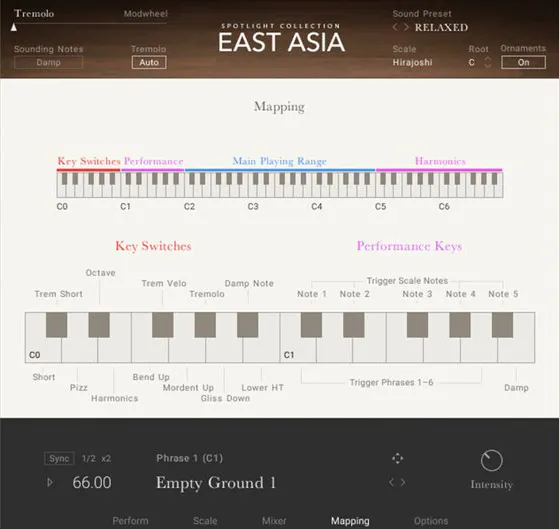Click the Trigger Phrases 1-6 label
This screenshot has height=529, width=559.
click(x=391, y=382)
